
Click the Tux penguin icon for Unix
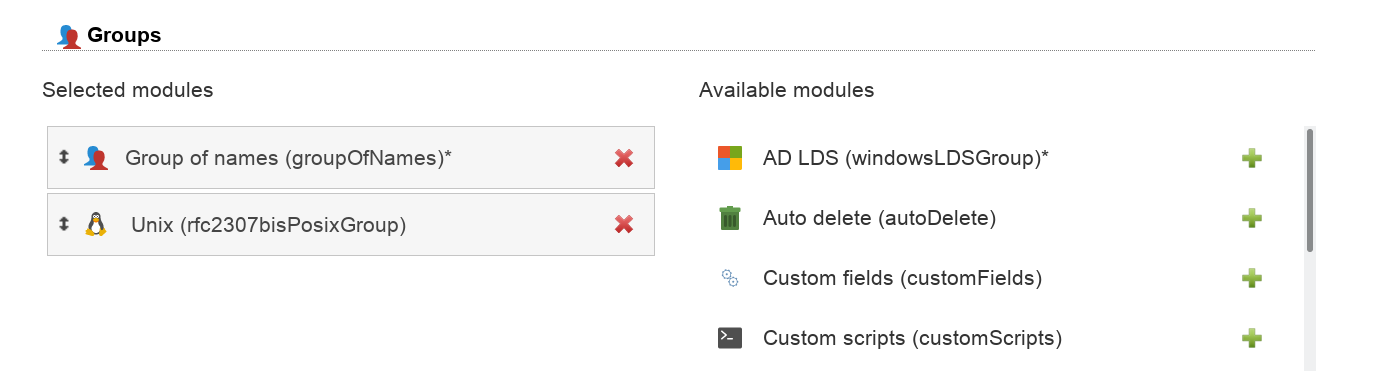[95, 224]
